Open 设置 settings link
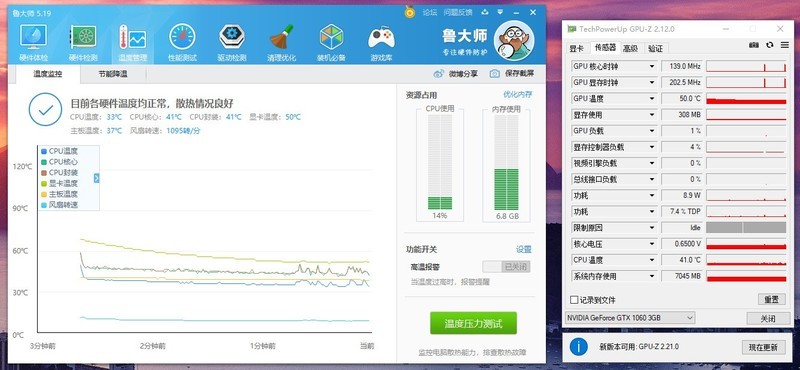Screen dimensions: 800x370 click(523, 250)
